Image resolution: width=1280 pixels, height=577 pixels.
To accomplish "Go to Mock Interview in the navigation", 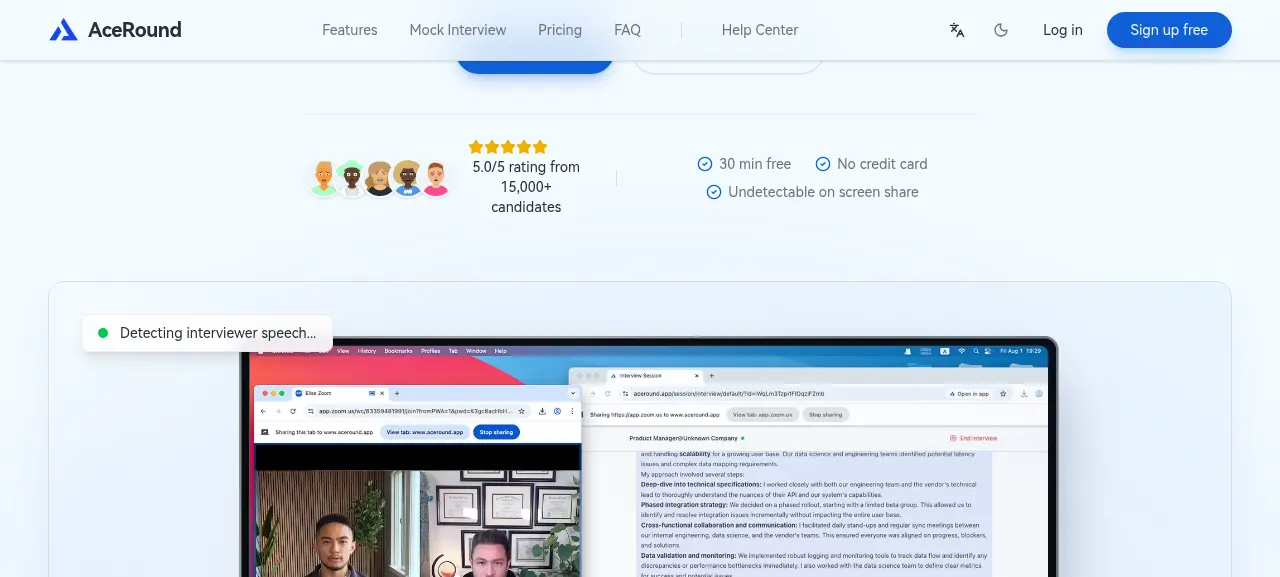I will click(x=458, y=30).
